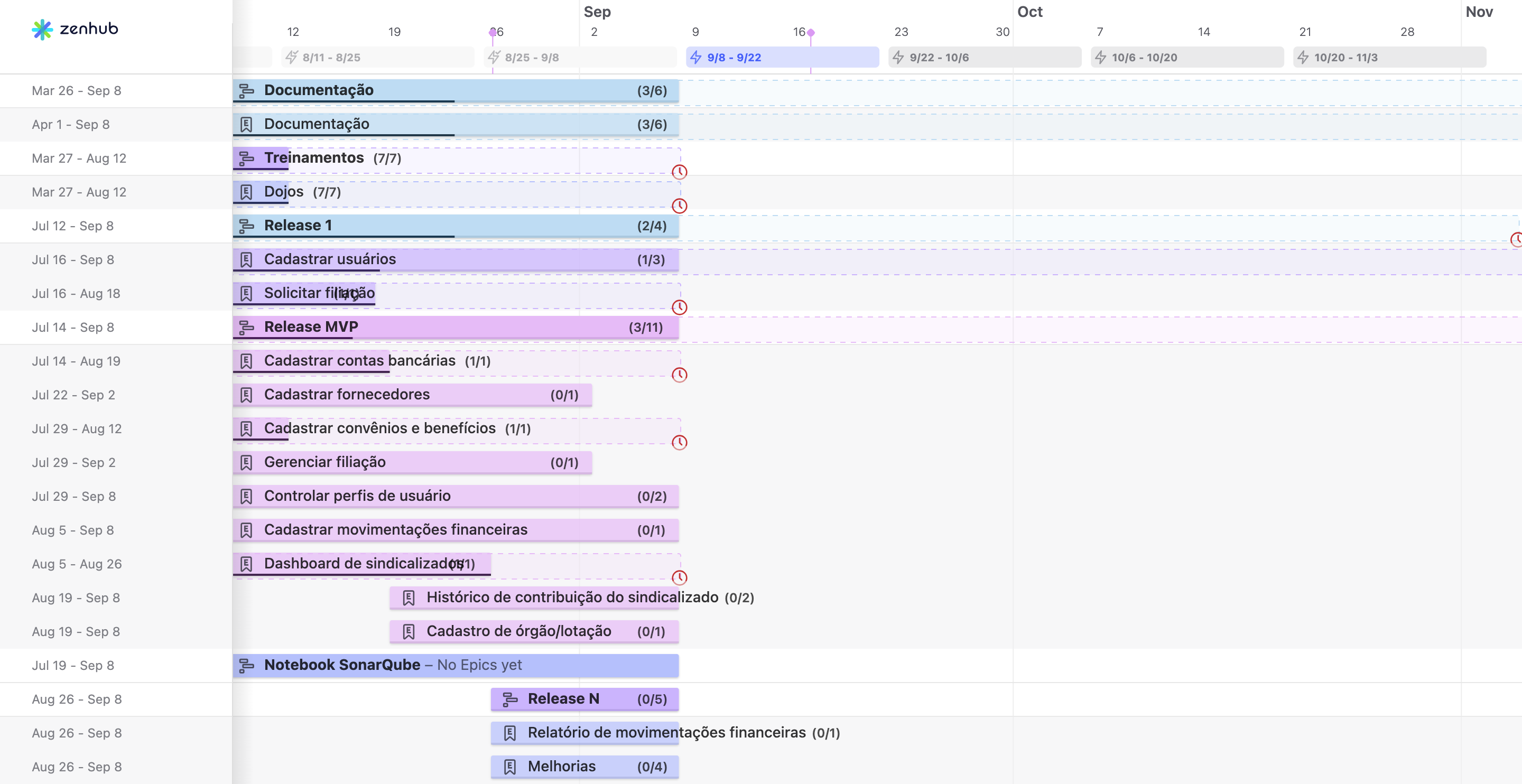Open the Release MVP project bar
The height and width of the screenshot is (784, 1522).
[456, 328]
